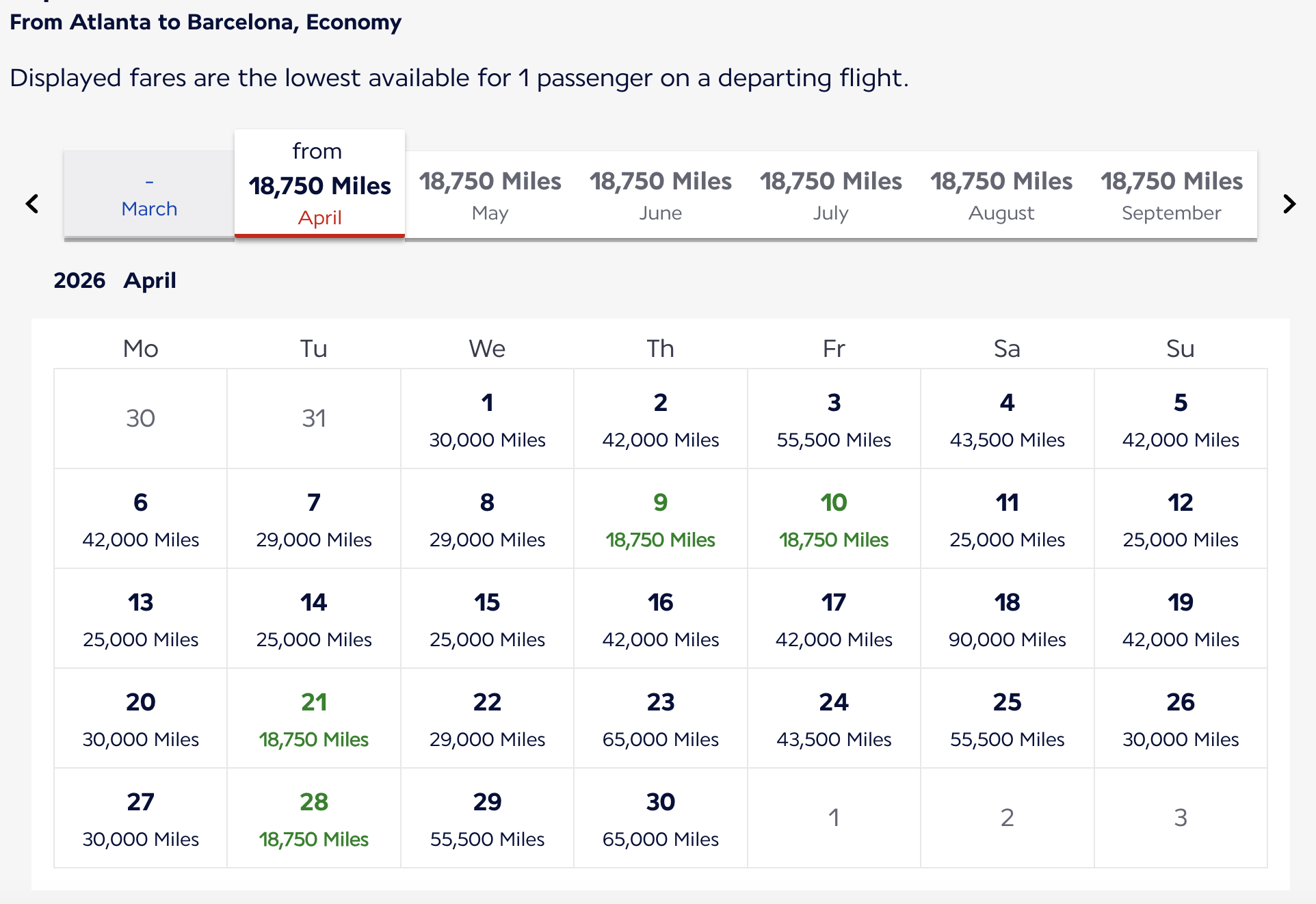Choose April 10 lowest fare date

coord(834,519)
